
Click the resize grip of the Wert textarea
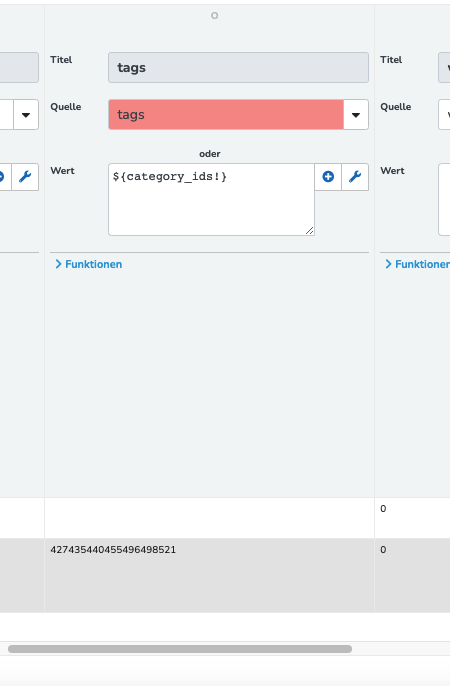(x=310, y=231)
